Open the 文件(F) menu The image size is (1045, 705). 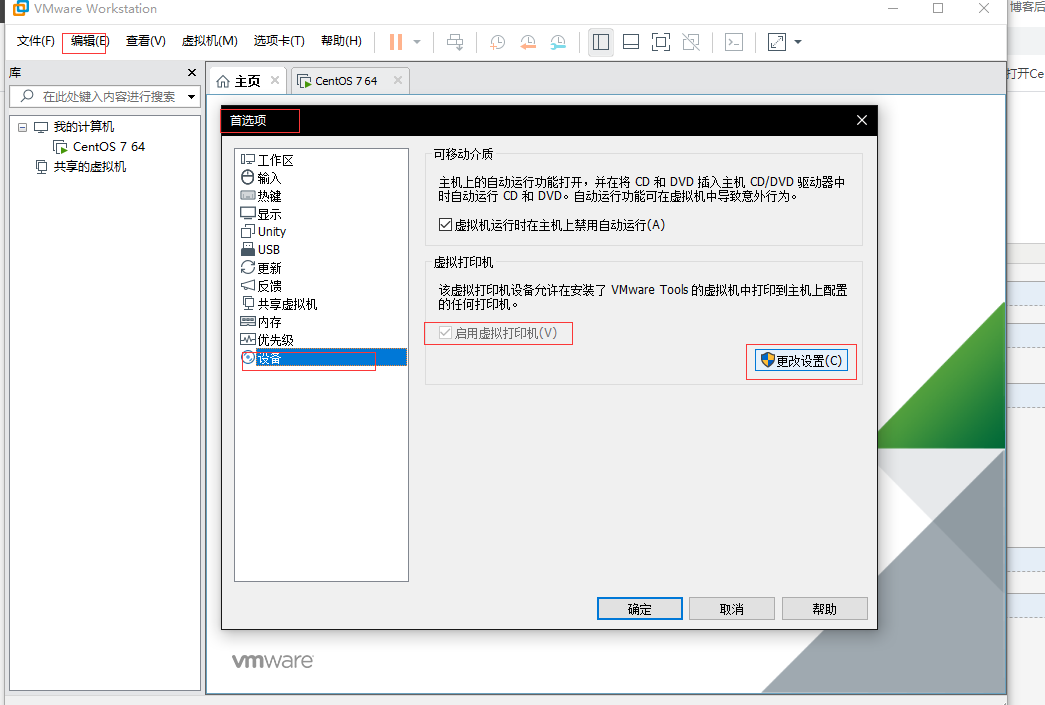pyautogui.click(x=35, y=41)
